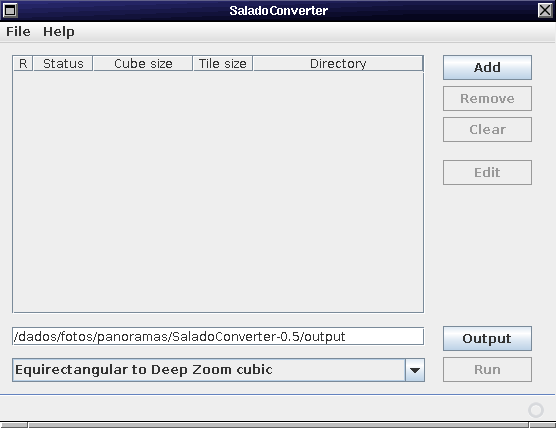This screenshot has width=556, height=428.
Task: Click the Directory column header
Action: coord(338,63)
